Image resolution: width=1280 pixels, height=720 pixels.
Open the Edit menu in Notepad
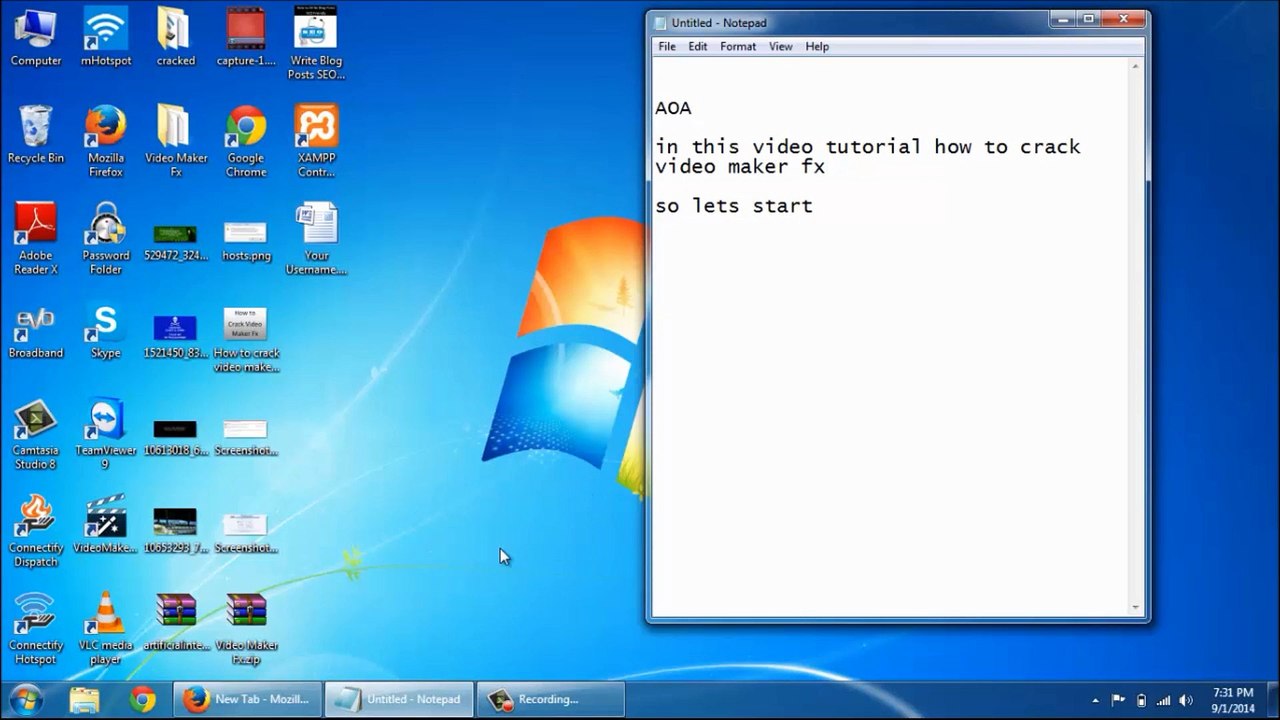[698, 46]
